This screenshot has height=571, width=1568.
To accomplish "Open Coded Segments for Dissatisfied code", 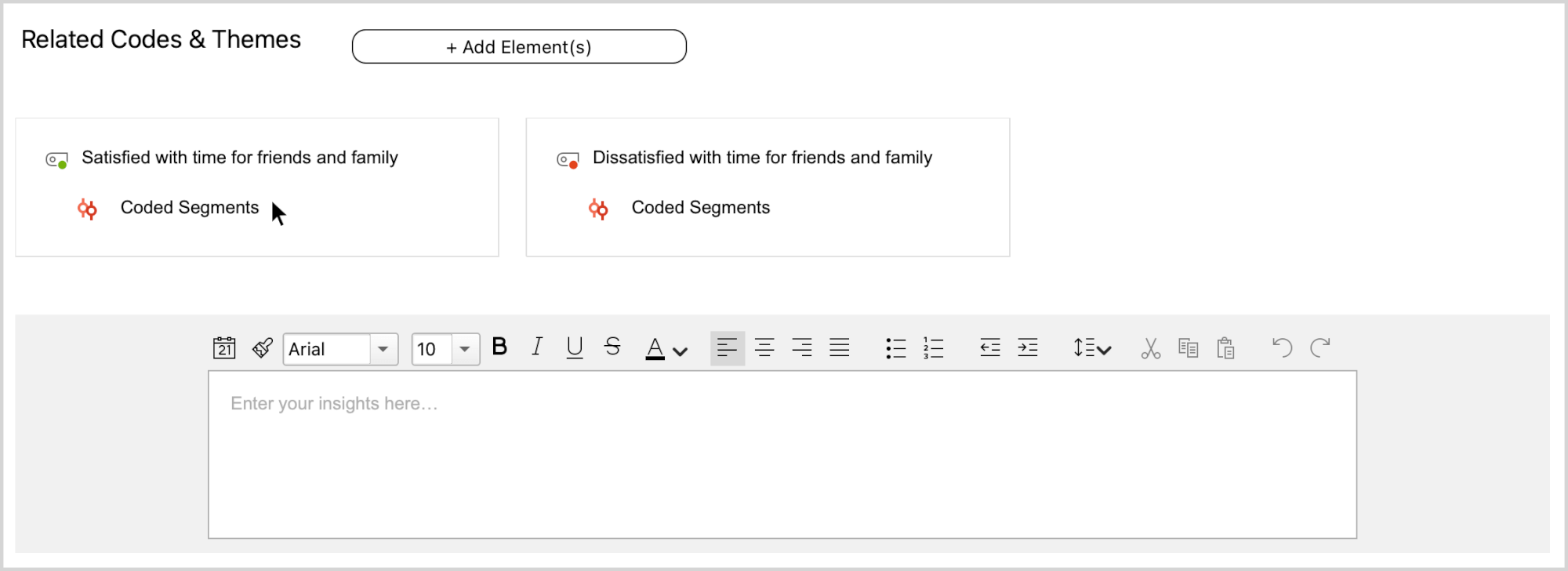I will point(701,207).
